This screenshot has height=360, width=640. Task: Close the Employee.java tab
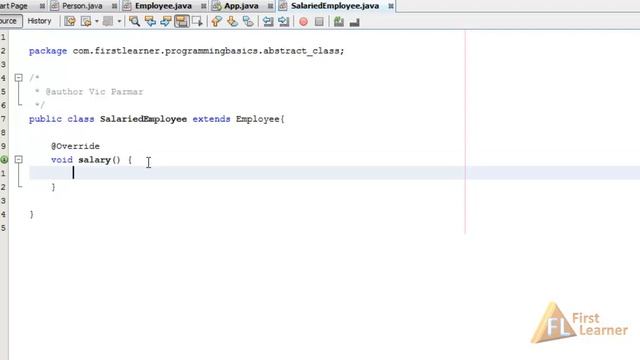click(x=203, y=6)
